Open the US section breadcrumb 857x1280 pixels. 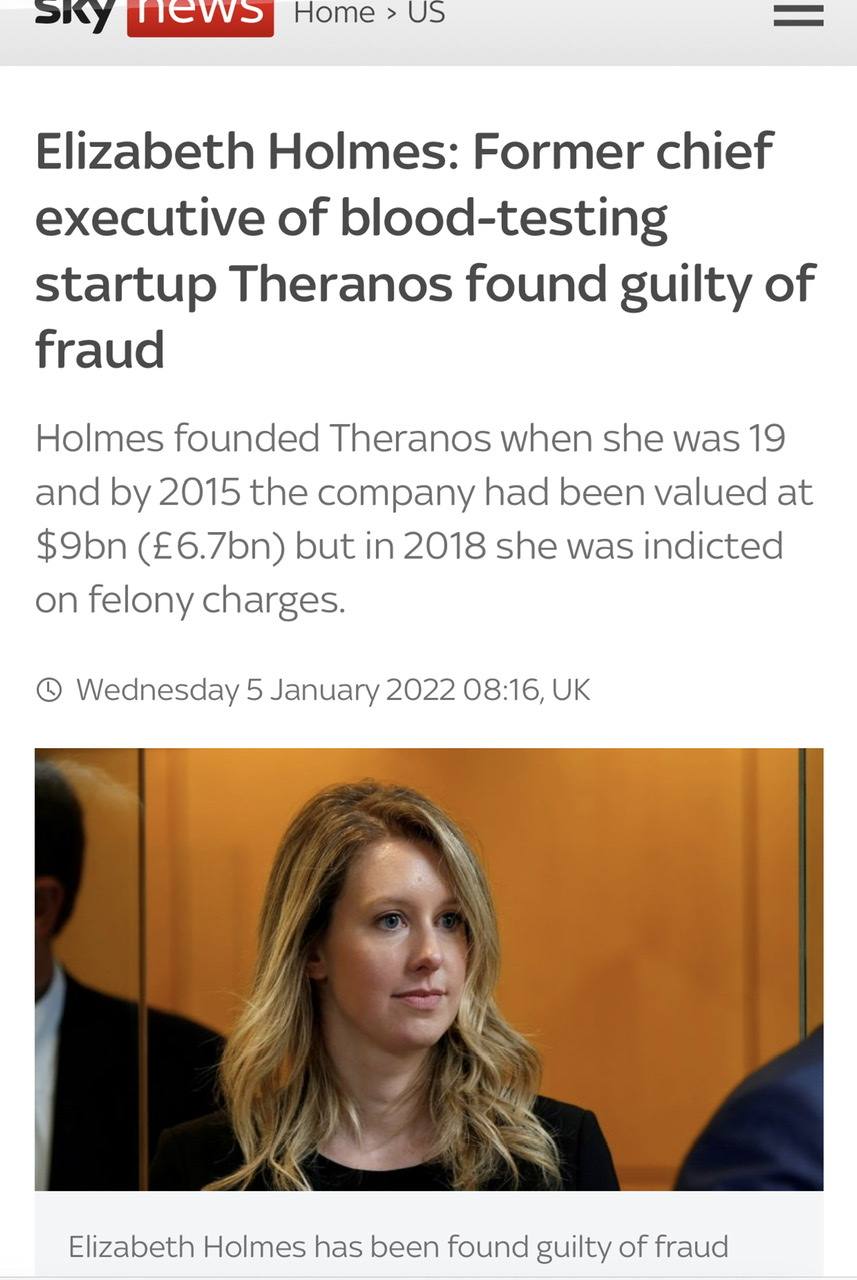click(x=426, y=14)
